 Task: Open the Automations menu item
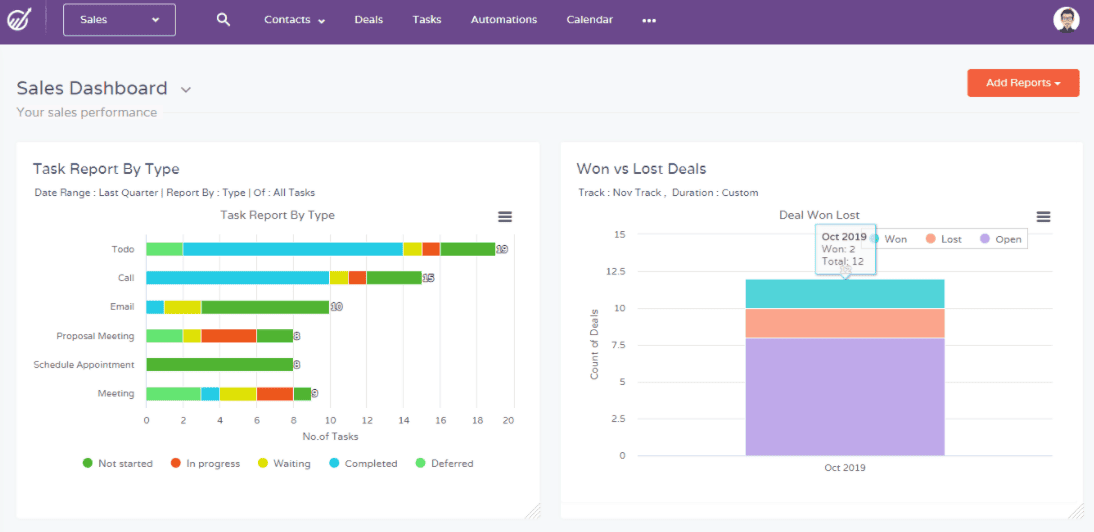coord(503,20)
